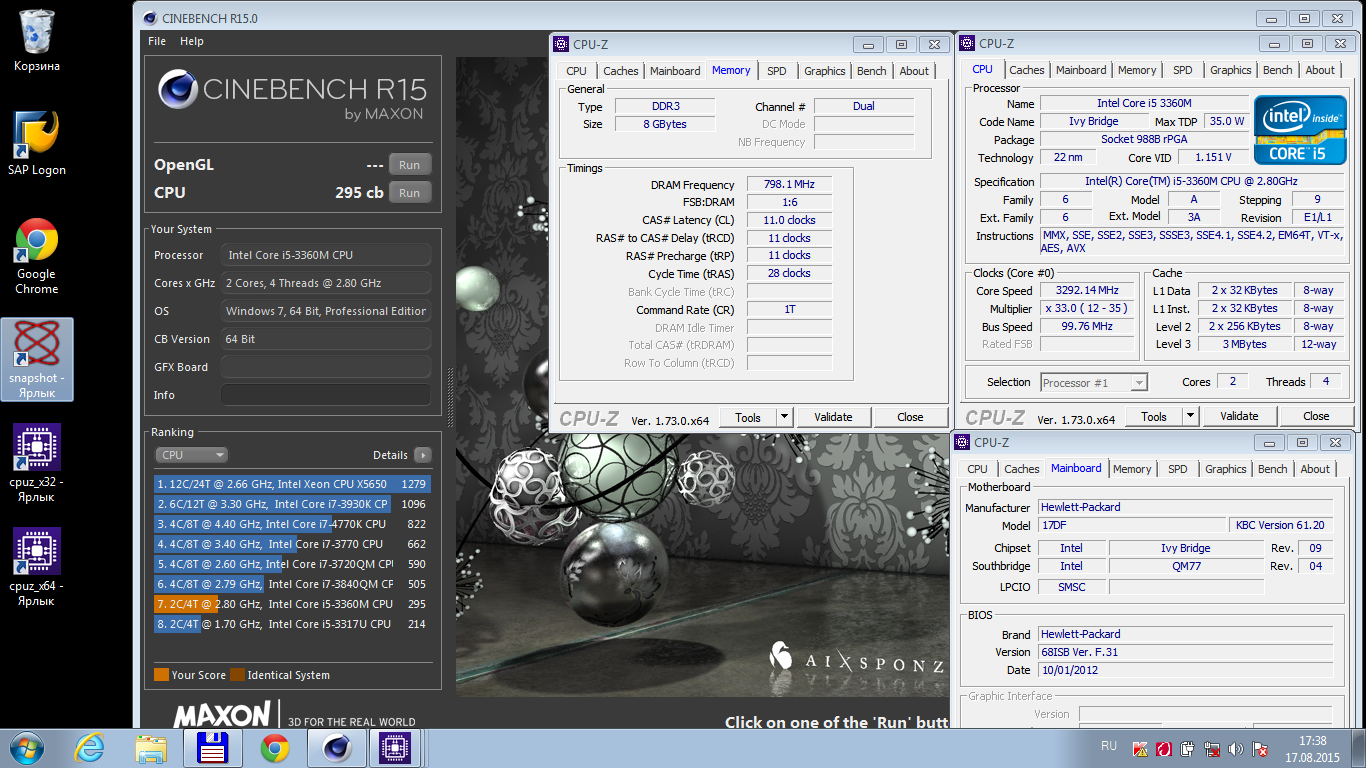
Task: Click the CPU-Z Memory window title icon
Action: coord(561,44)
